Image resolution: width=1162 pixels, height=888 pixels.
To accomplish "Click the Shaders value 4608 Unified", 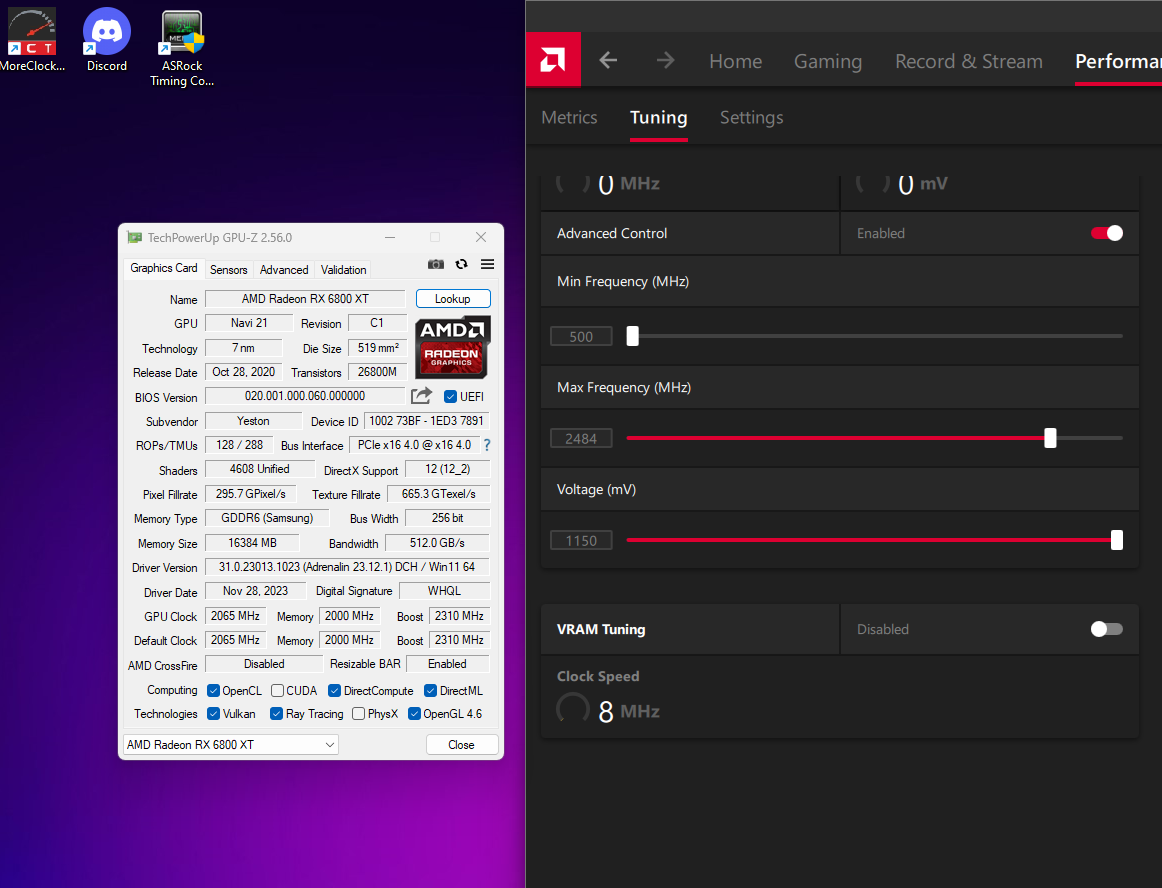I will (259, 469).
